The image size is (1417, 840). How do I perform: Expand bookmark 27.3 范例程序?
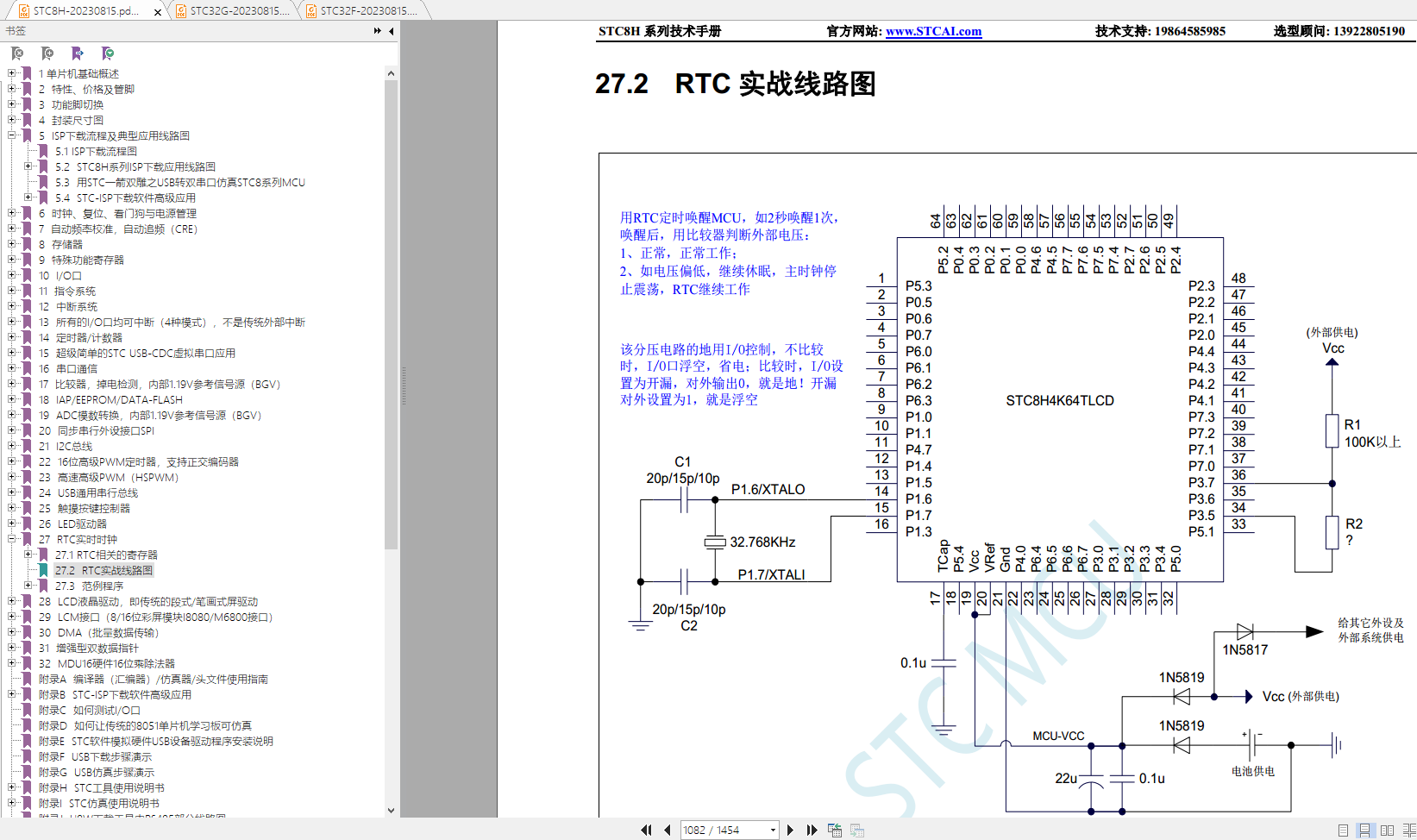coord(28,586)
